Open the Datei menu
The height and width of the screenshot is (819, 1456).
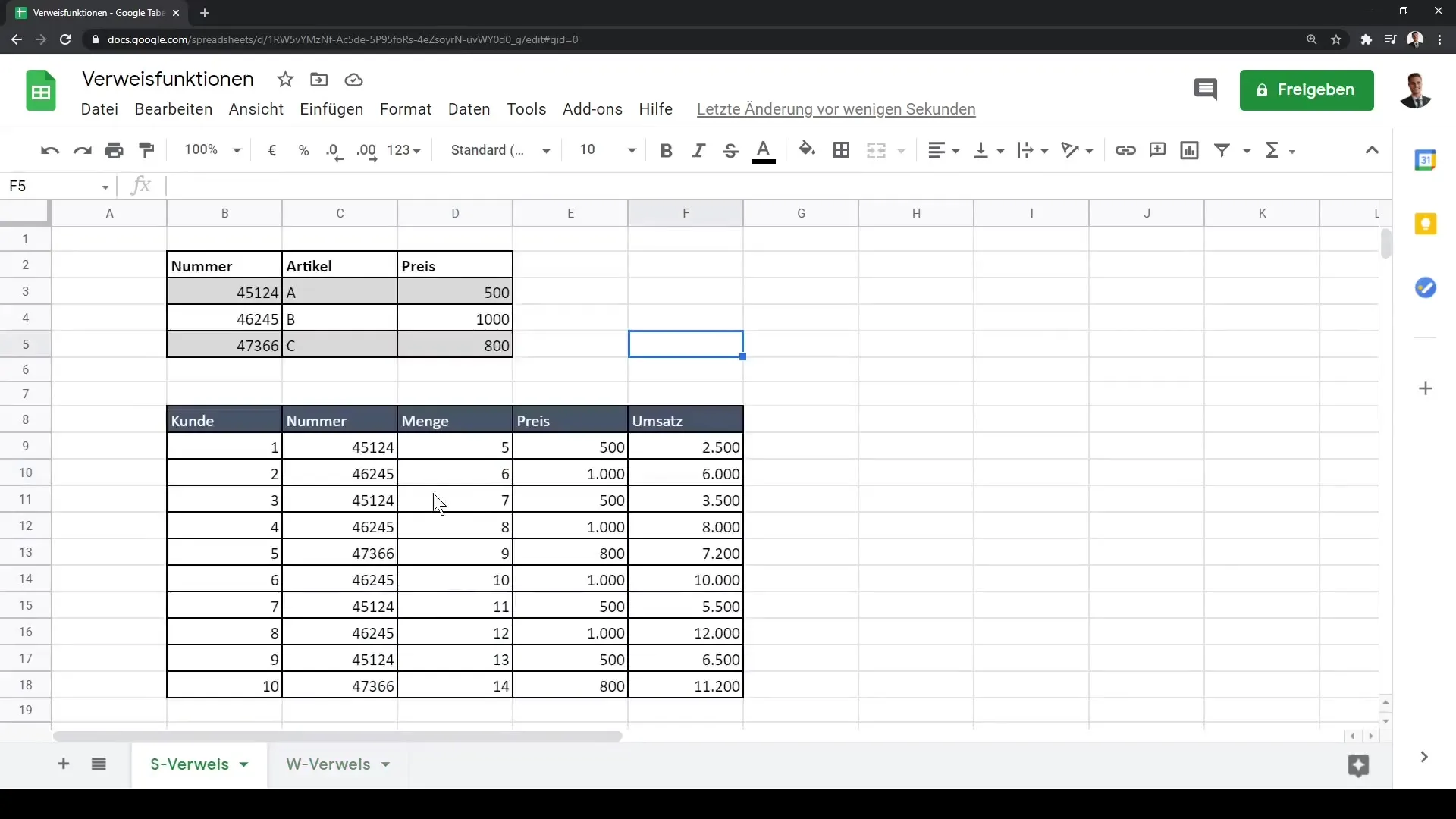click(99, 109)
